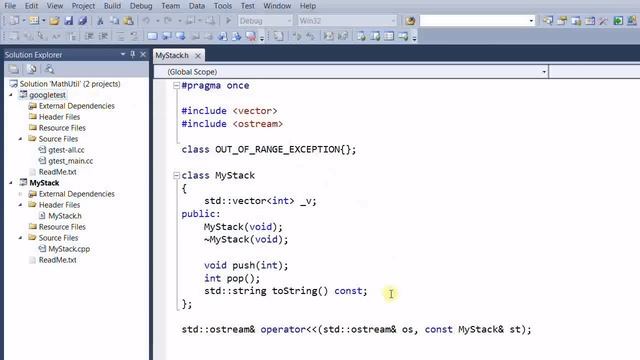Open the Window menu
The width and height of the screenshot is (640, 360).
[x=277, y=6]
